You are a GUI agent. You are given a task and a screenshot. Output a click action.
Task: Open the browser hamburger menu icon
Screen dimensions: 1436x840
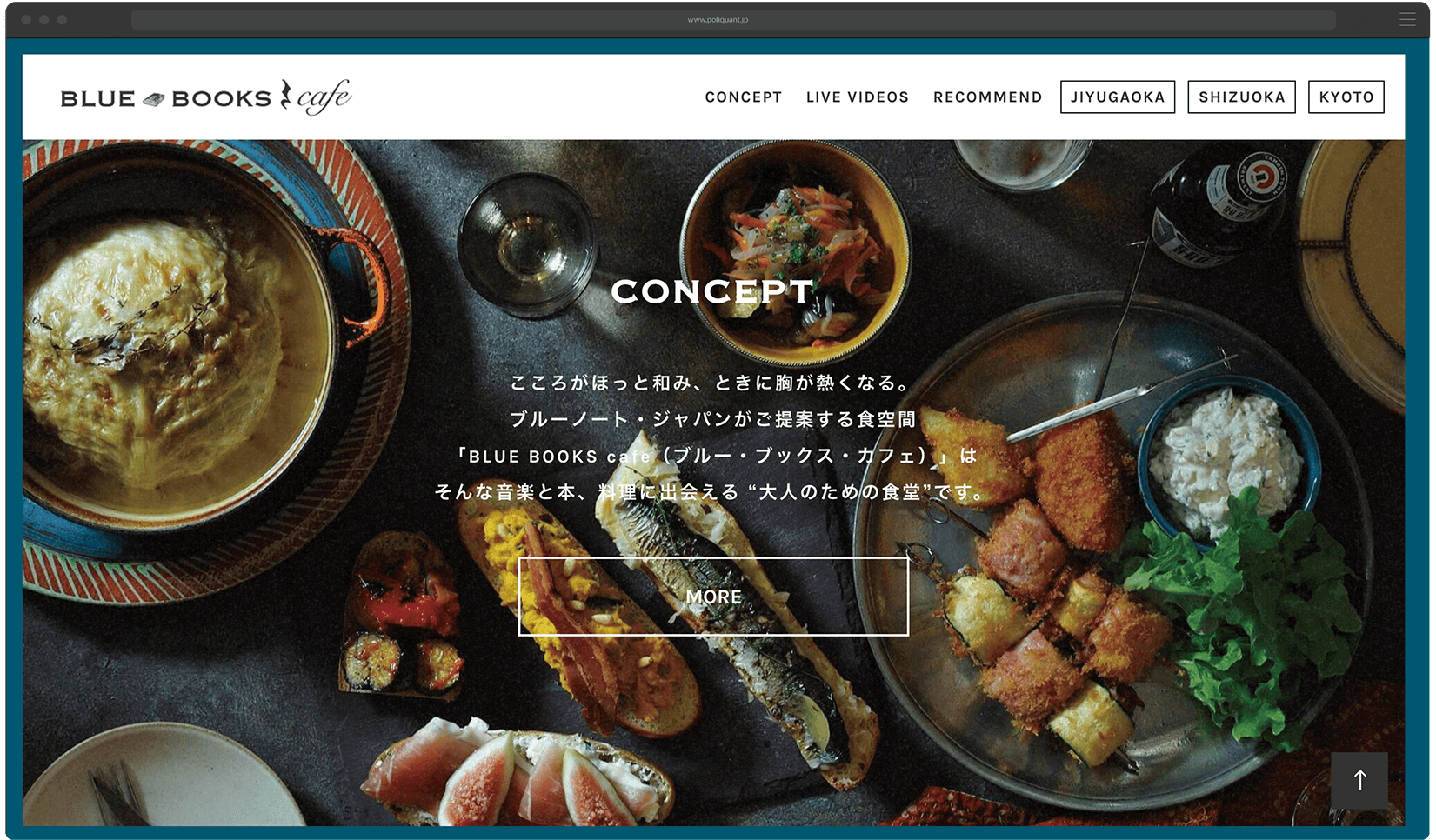click(x=1407, y=19)
